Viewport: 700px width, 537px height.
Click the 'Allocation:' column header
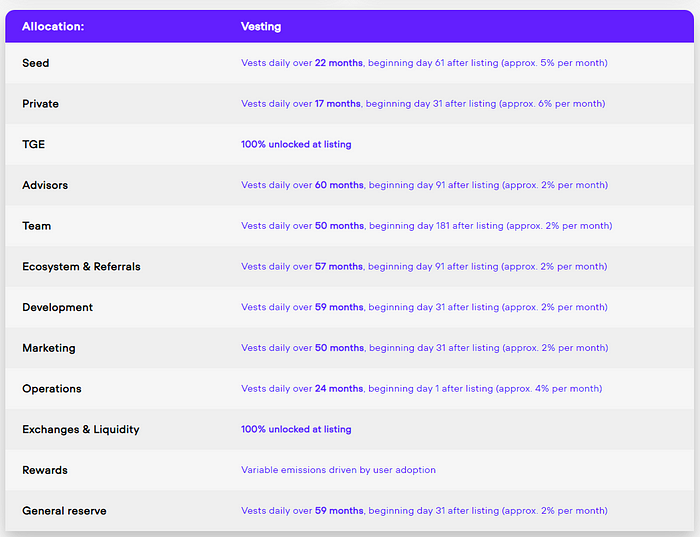click(53, 26)
